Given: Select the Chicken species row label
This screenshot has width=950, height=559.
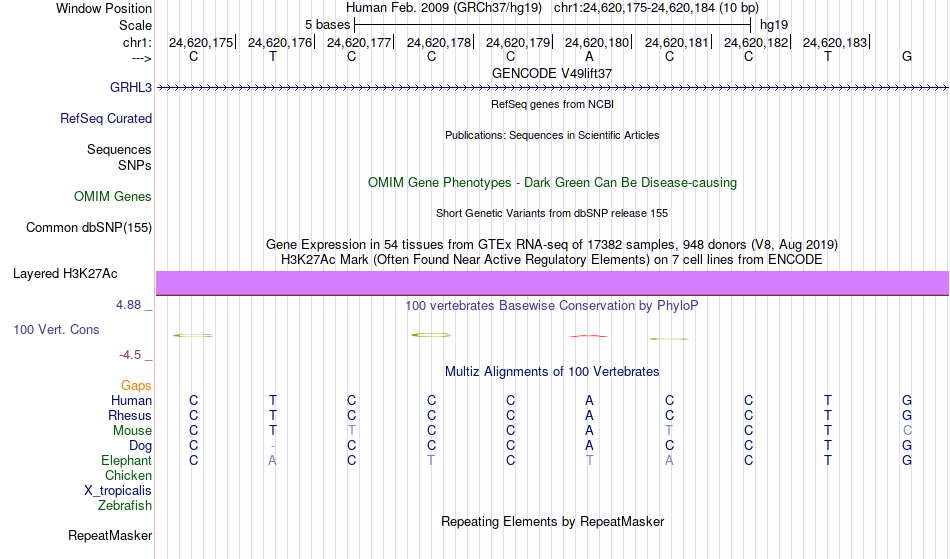Looking at the screenshot, I should [x=128, y=475].
